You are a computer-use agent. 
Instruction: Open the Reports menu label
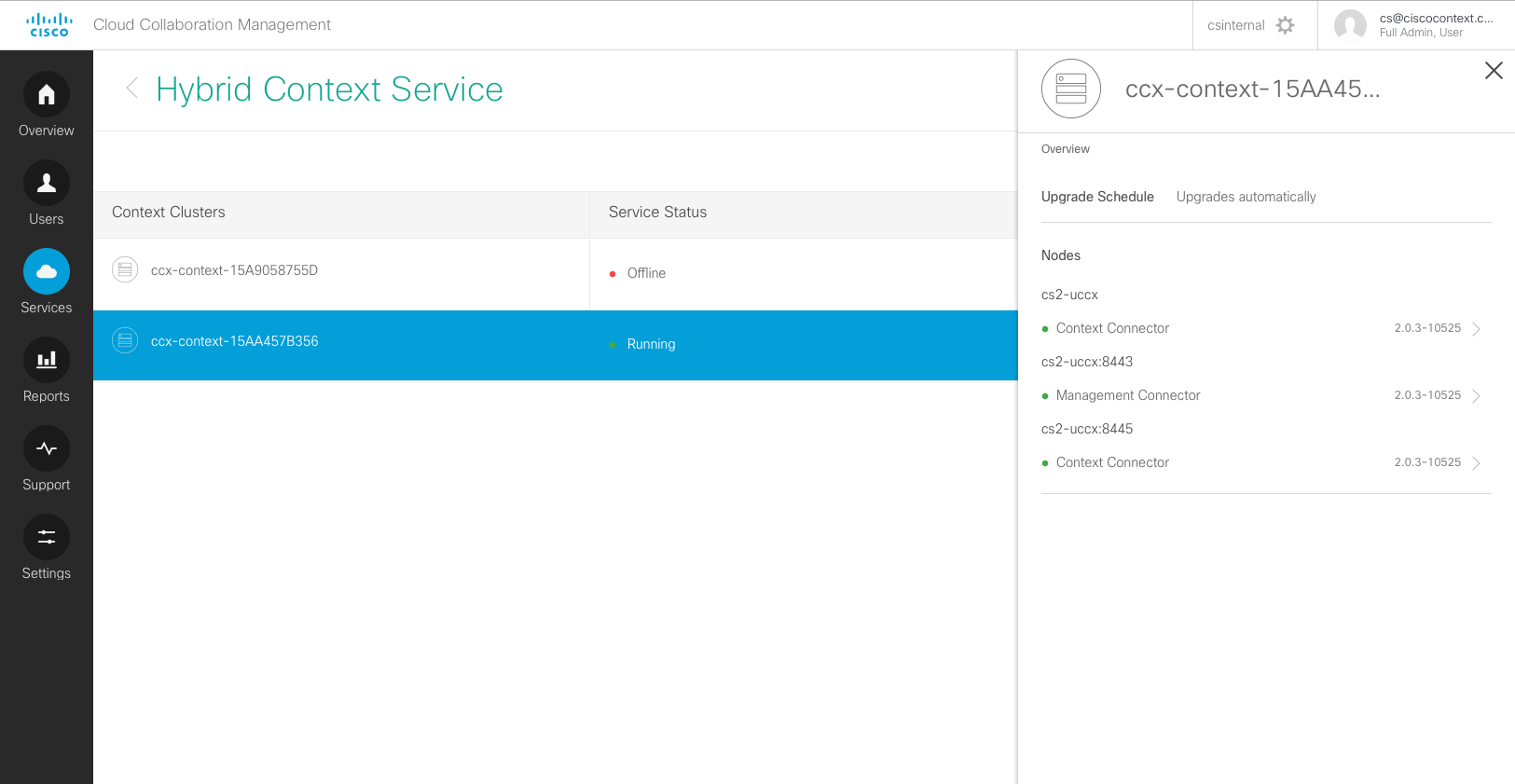click(47, 396)
